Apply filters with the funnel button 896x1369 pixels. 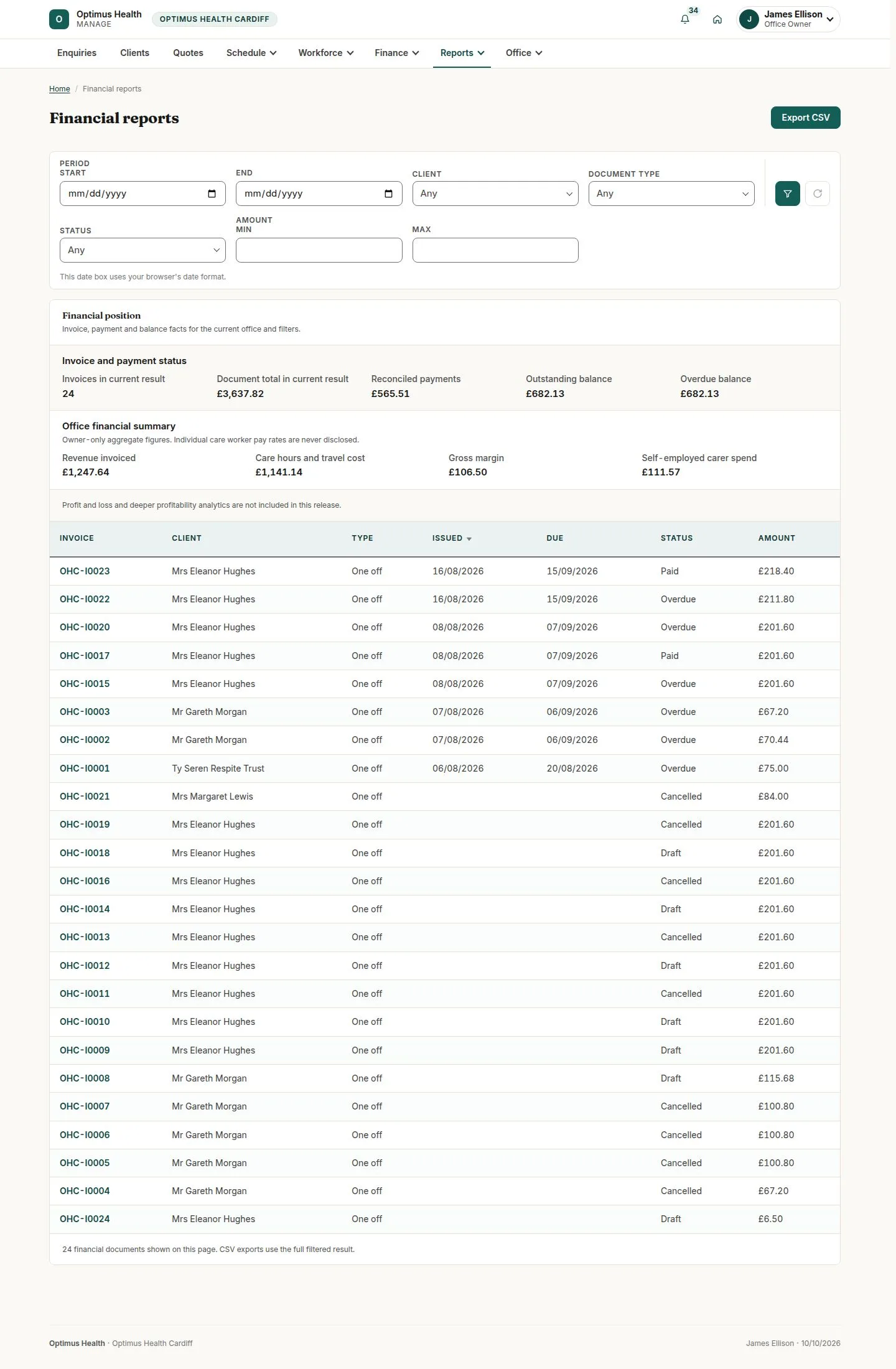point(788,194)
